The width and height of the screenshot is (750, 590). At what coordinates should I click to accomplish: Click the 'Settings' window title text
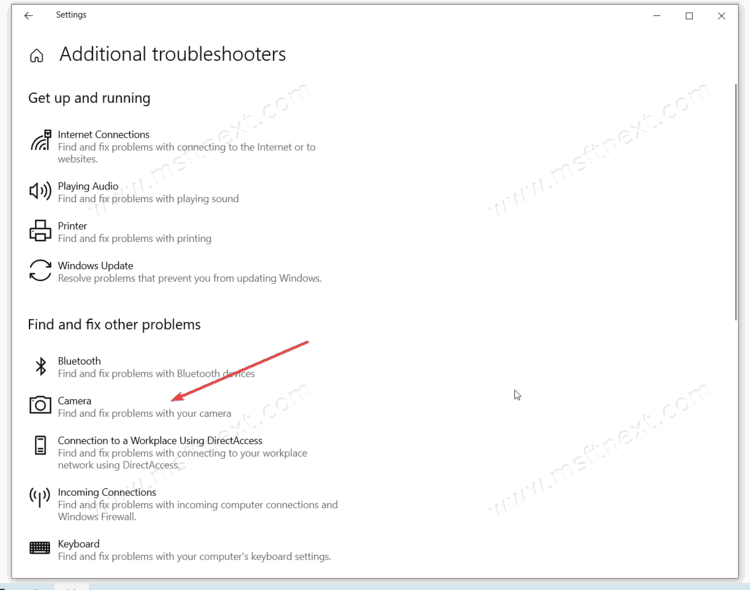point(71,15)
